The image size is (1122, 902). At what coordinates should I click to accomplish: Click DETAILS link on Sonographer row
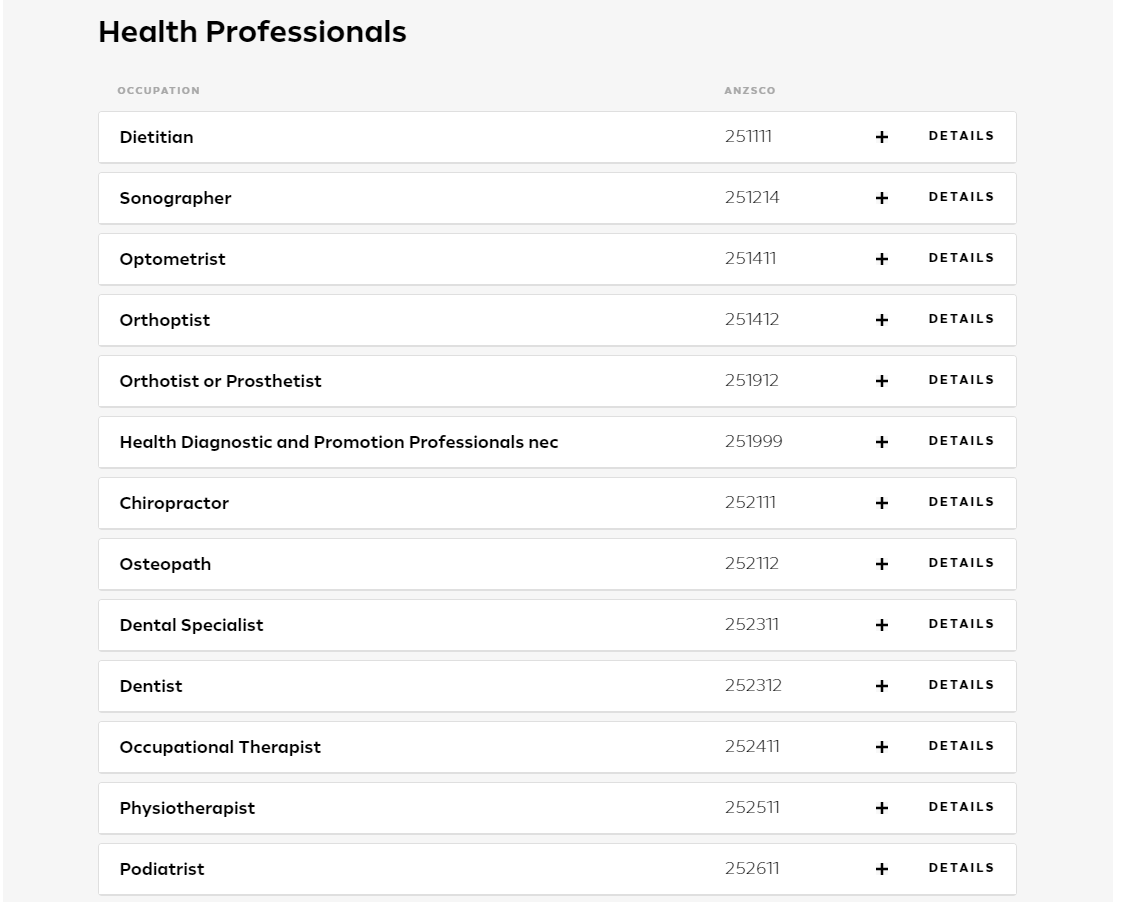click(961, 197)
